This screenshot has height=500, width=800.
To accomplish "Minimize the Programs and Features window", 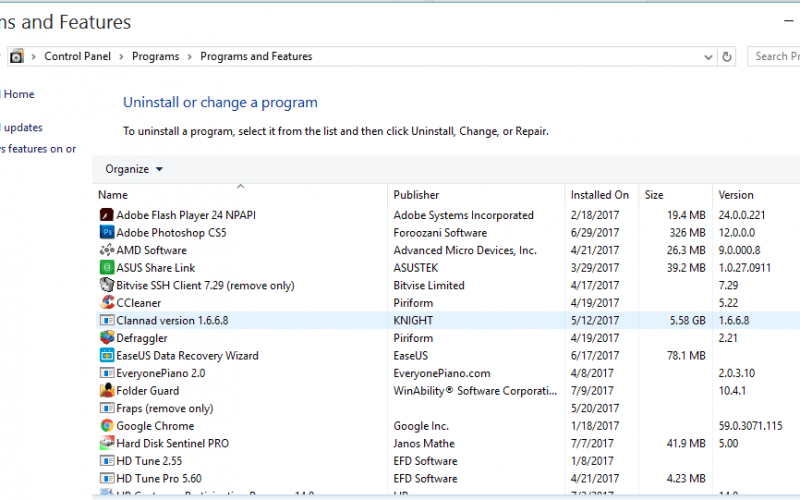I will (x=789, y=21).
